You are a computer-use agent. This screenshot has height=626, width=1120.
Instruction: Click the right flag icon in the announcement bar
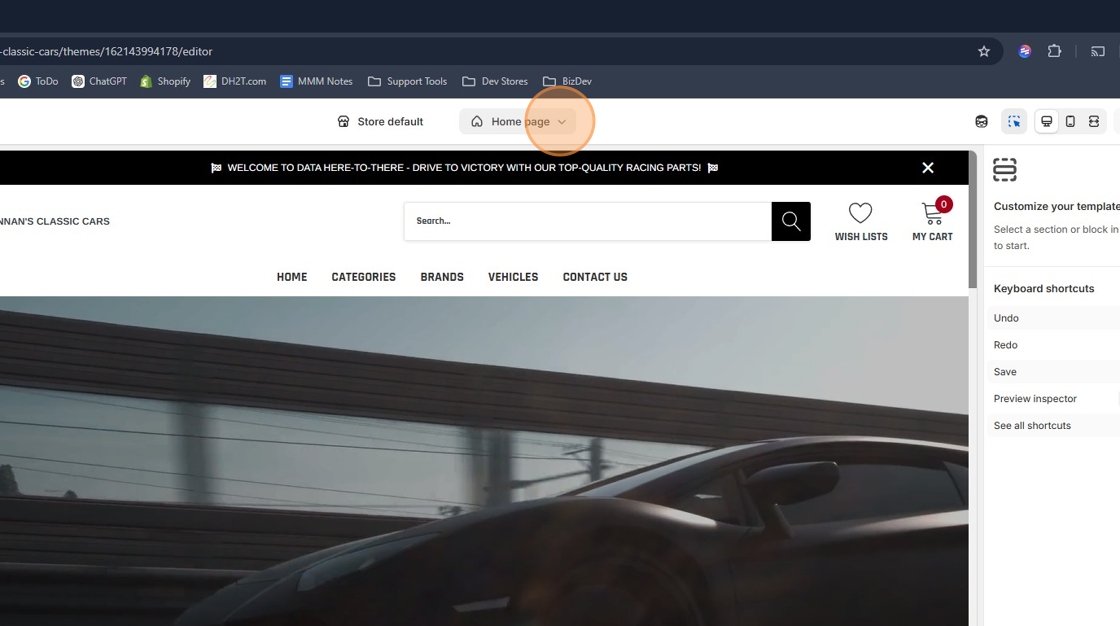pyautogui.click(x=713, y=168)
